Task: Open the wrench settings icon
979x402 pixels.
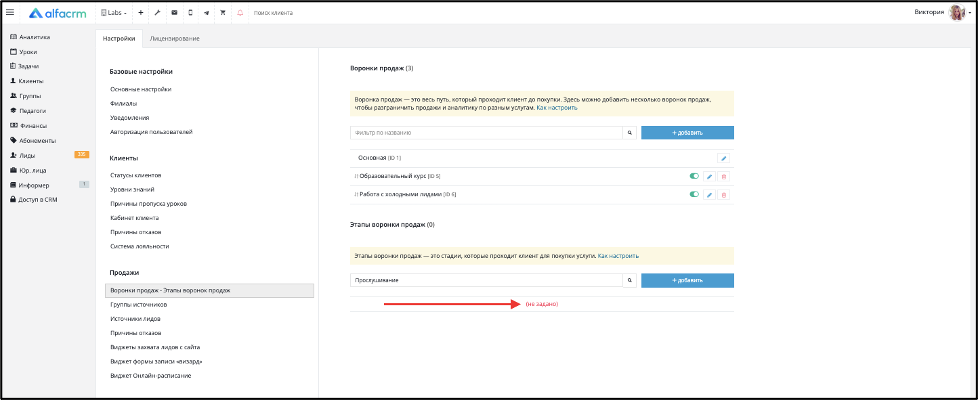Action: 157,12
